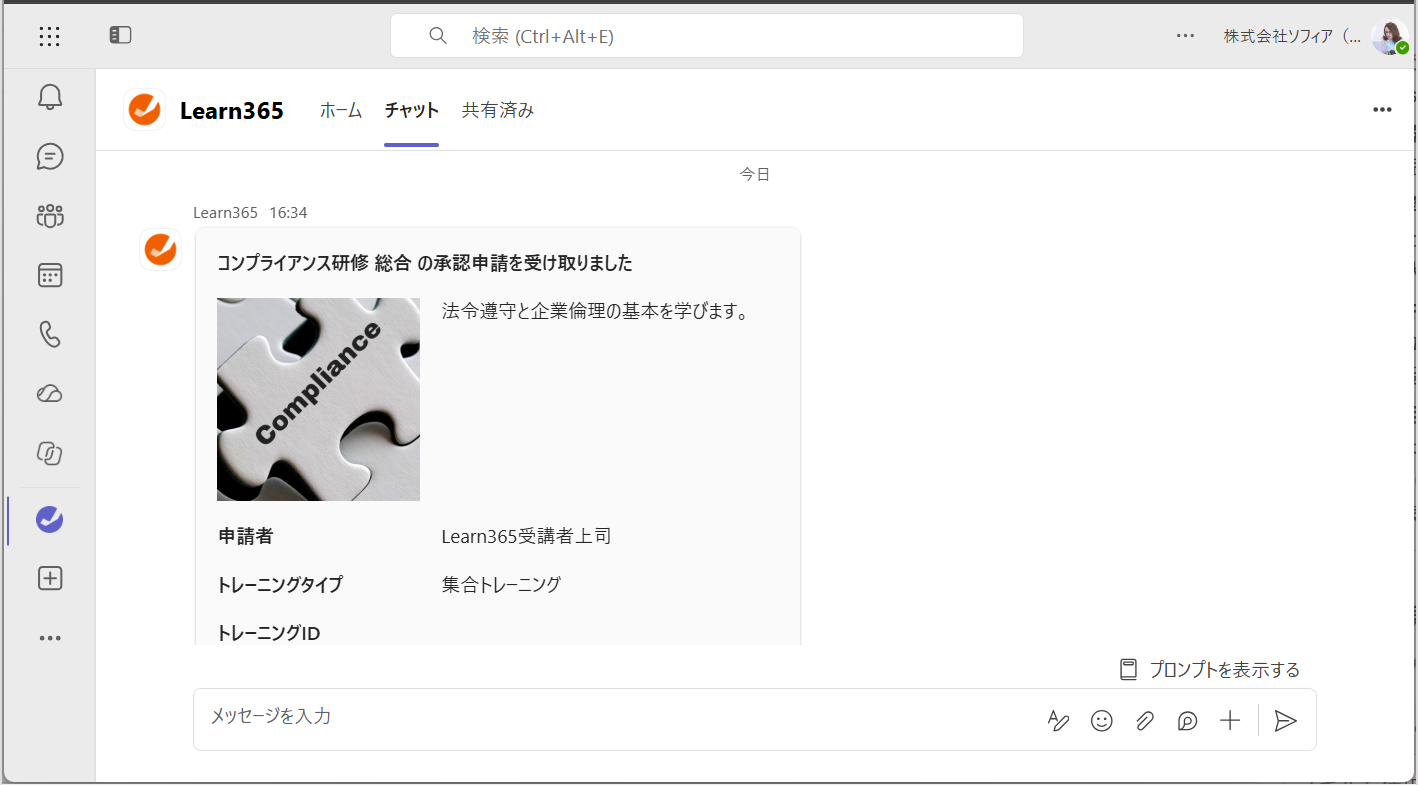Click the label トレーニングID
1418x785 pixels.
point(269,633)
